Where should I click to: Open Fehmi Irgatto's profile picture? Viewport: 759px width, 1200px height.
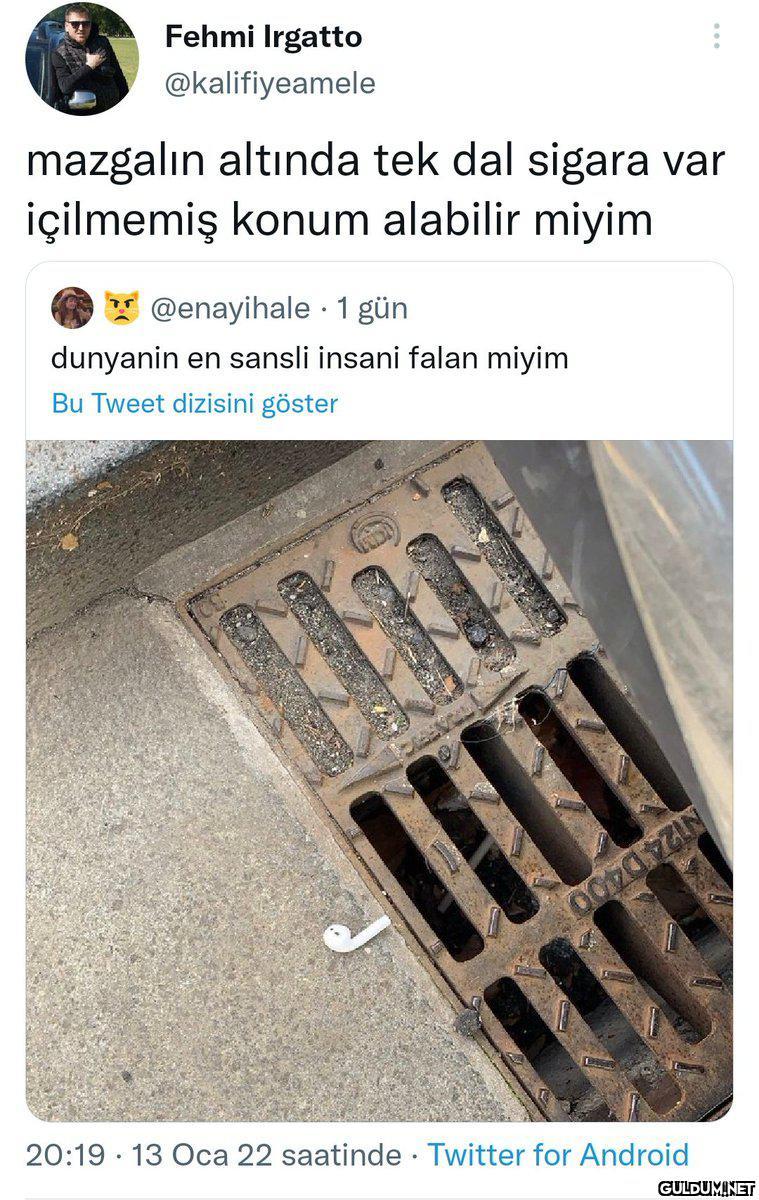[x=82, y=59]
